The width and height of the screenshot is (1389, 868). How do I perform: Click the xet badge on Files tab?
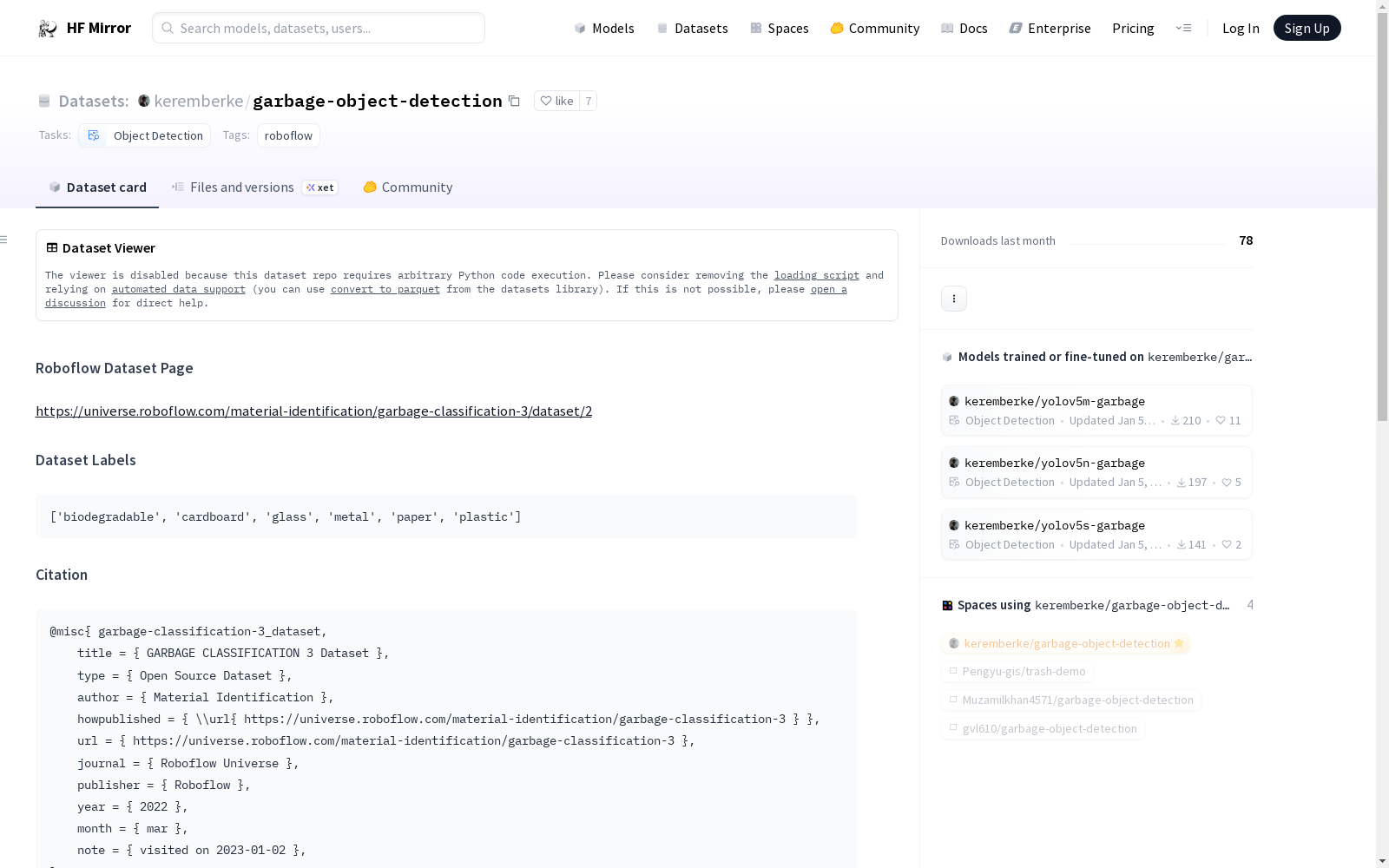click(320, 187)
